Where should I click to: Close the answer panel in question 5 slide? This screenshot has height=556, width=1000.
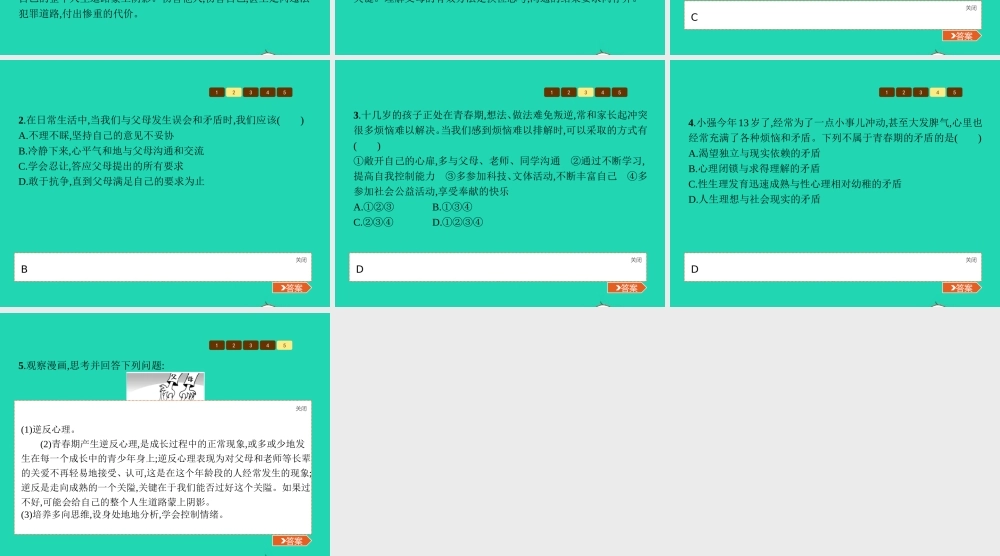[x=302, y=409]
